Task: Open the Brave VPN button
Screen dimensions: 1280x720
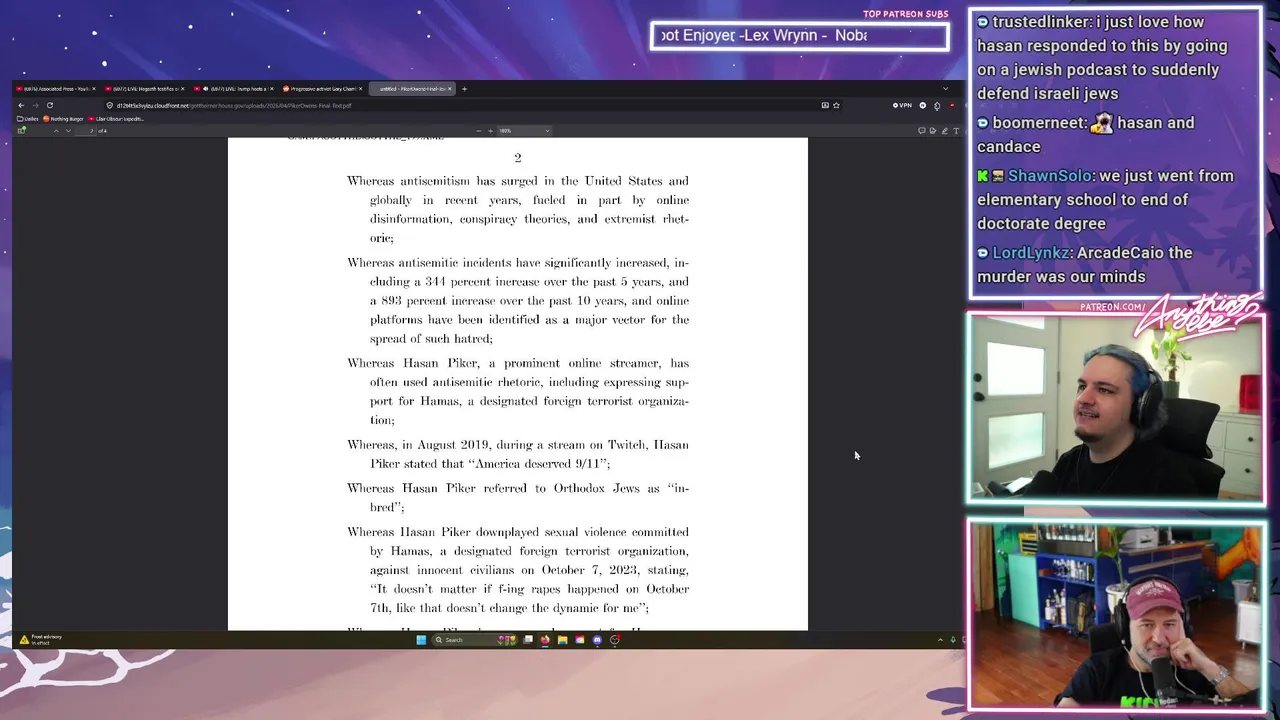Action: click(903, 105)
